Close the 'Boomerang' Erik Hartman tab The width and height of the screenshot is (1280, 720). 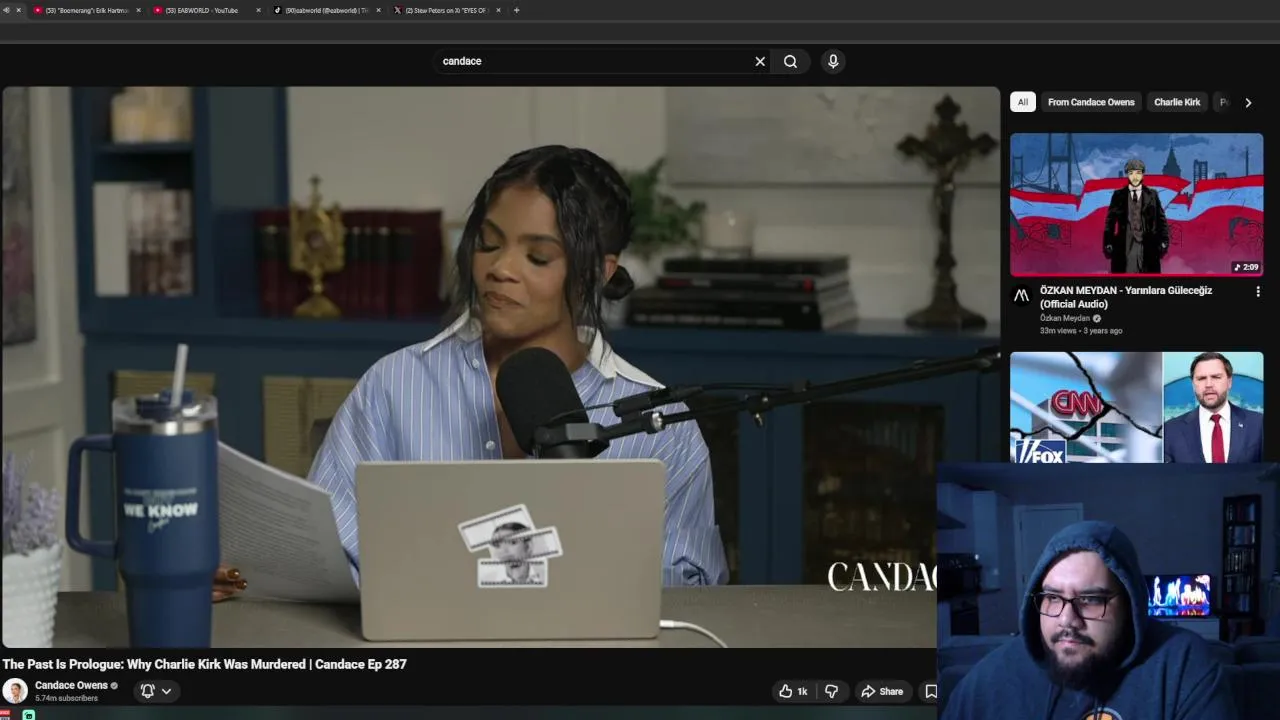coord(138,10)
